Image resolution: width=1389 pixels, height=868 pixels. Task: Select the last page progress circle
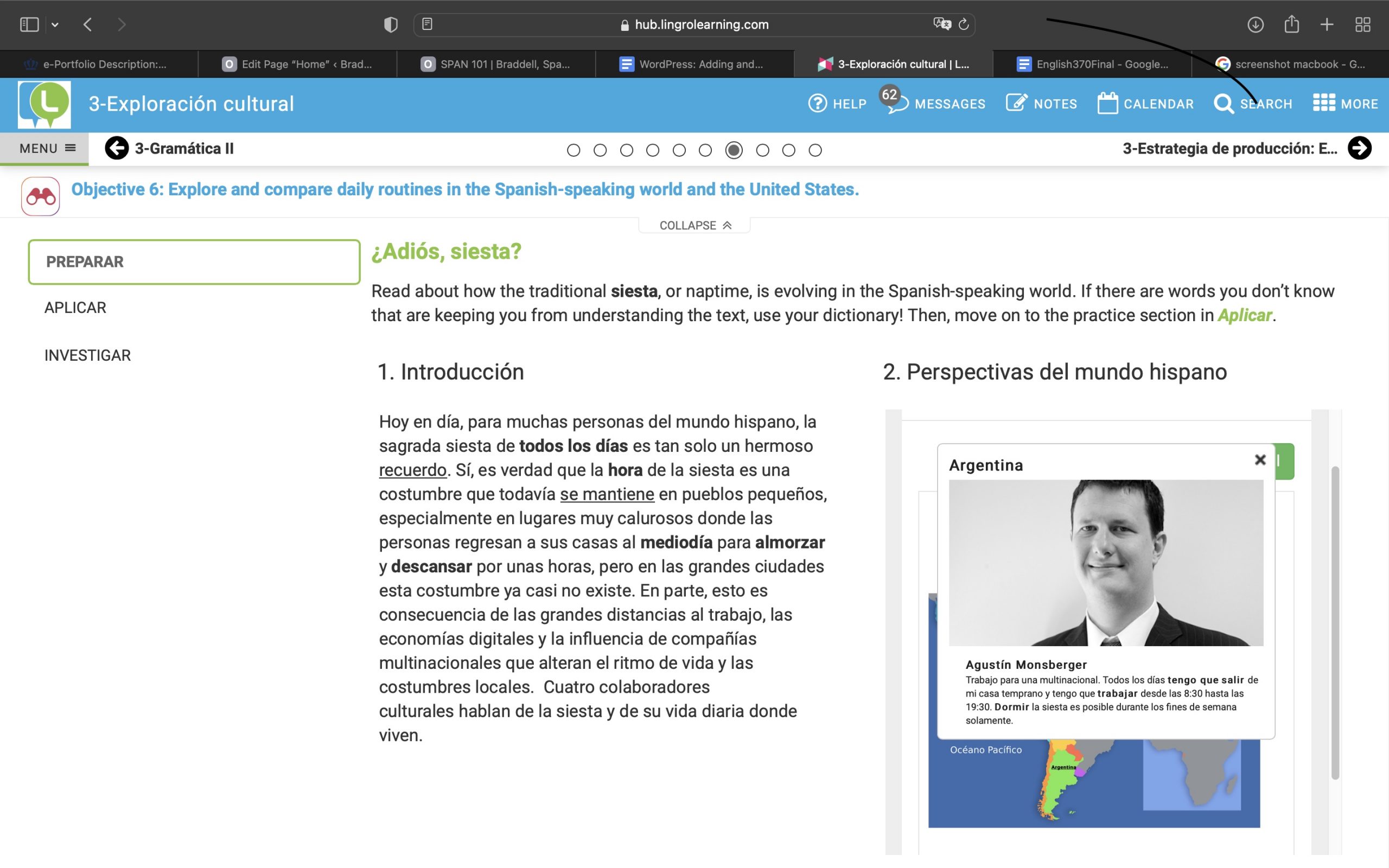(814, 150)
